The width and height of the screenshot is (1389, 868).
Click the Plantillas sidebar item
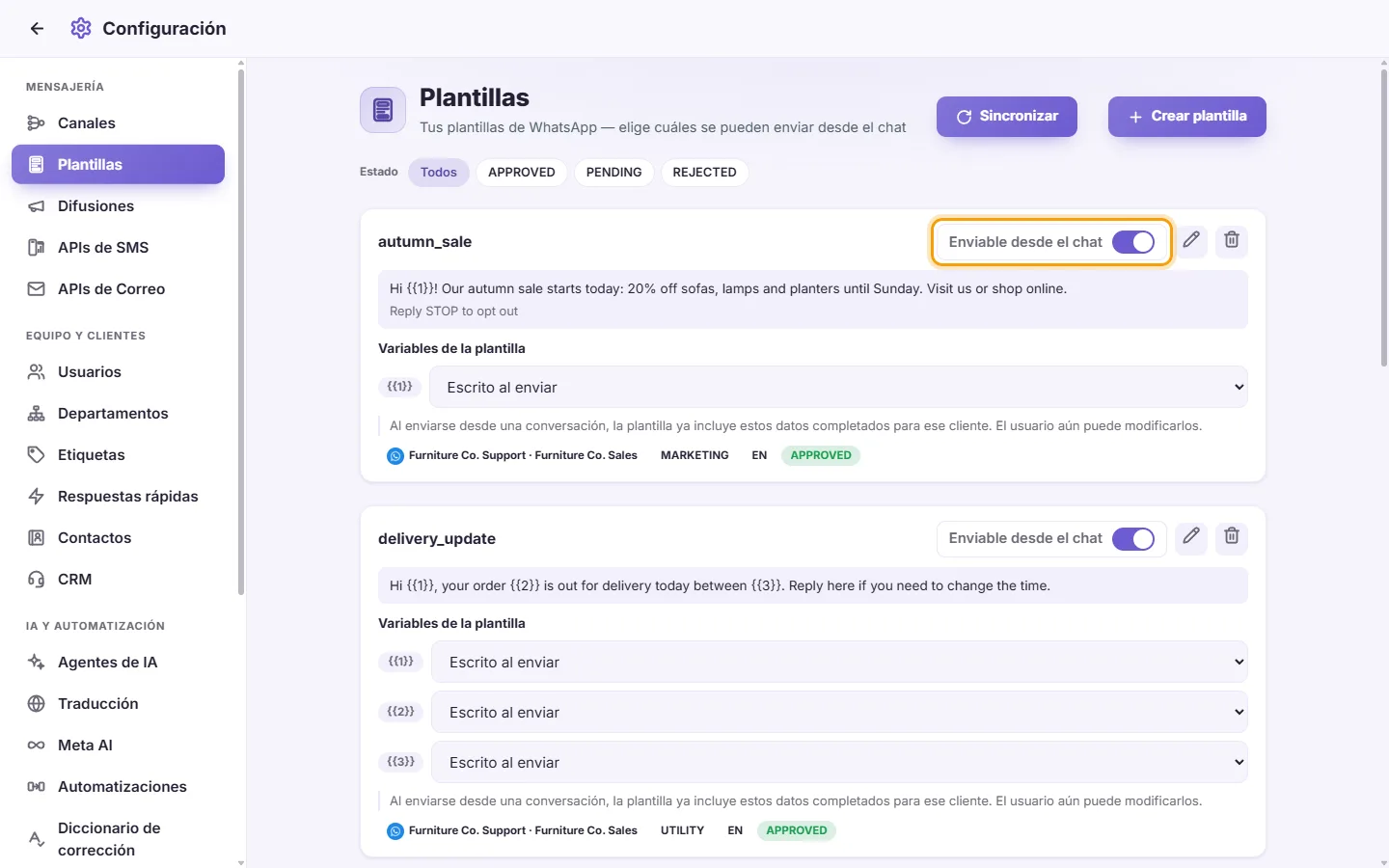pyautogui.click(x=118, y=165)
